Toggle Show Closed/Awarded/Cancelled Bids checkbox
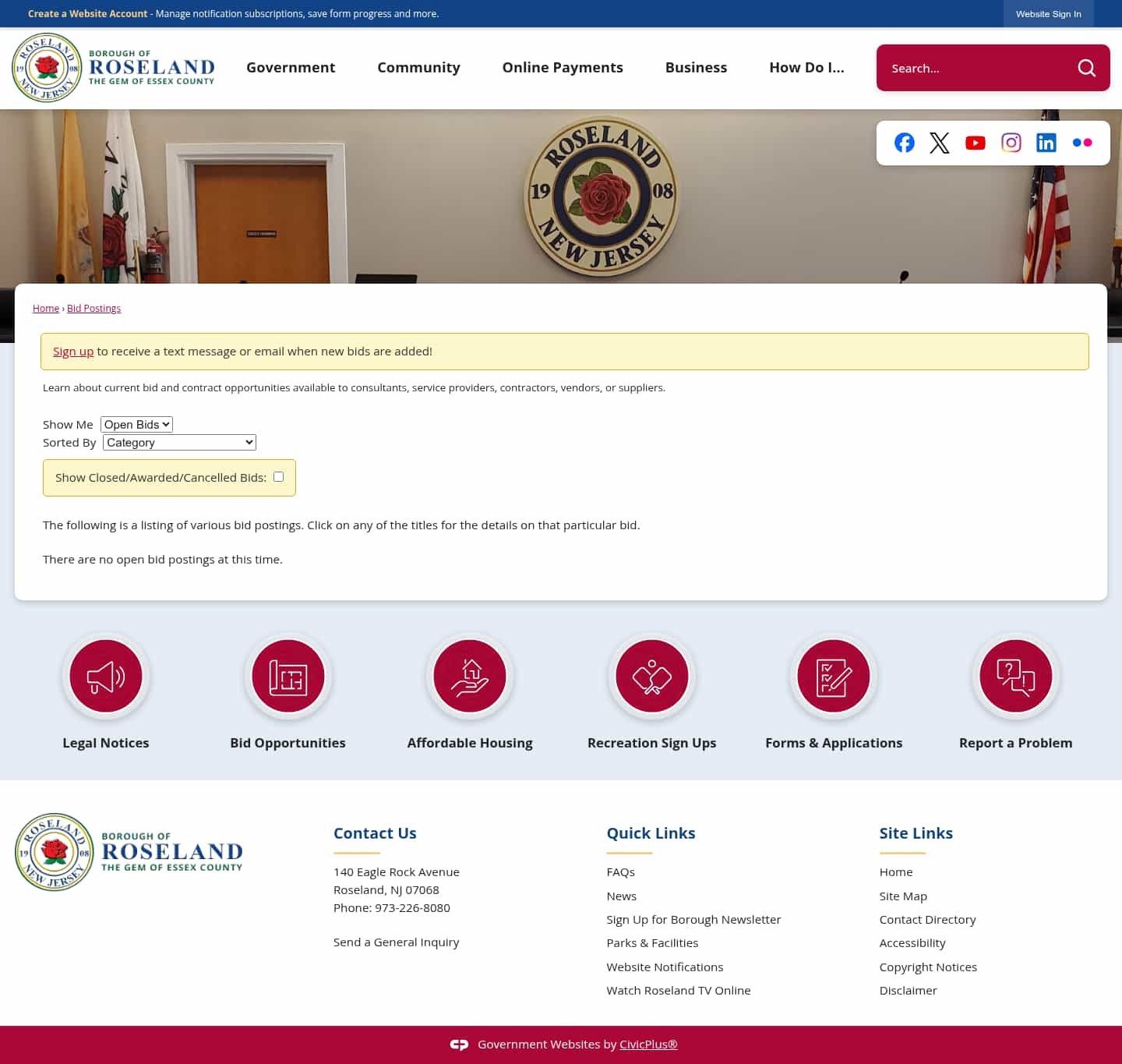This screenshot has width=1122, height=1064. pyautogui.click(x=278, y=476)
